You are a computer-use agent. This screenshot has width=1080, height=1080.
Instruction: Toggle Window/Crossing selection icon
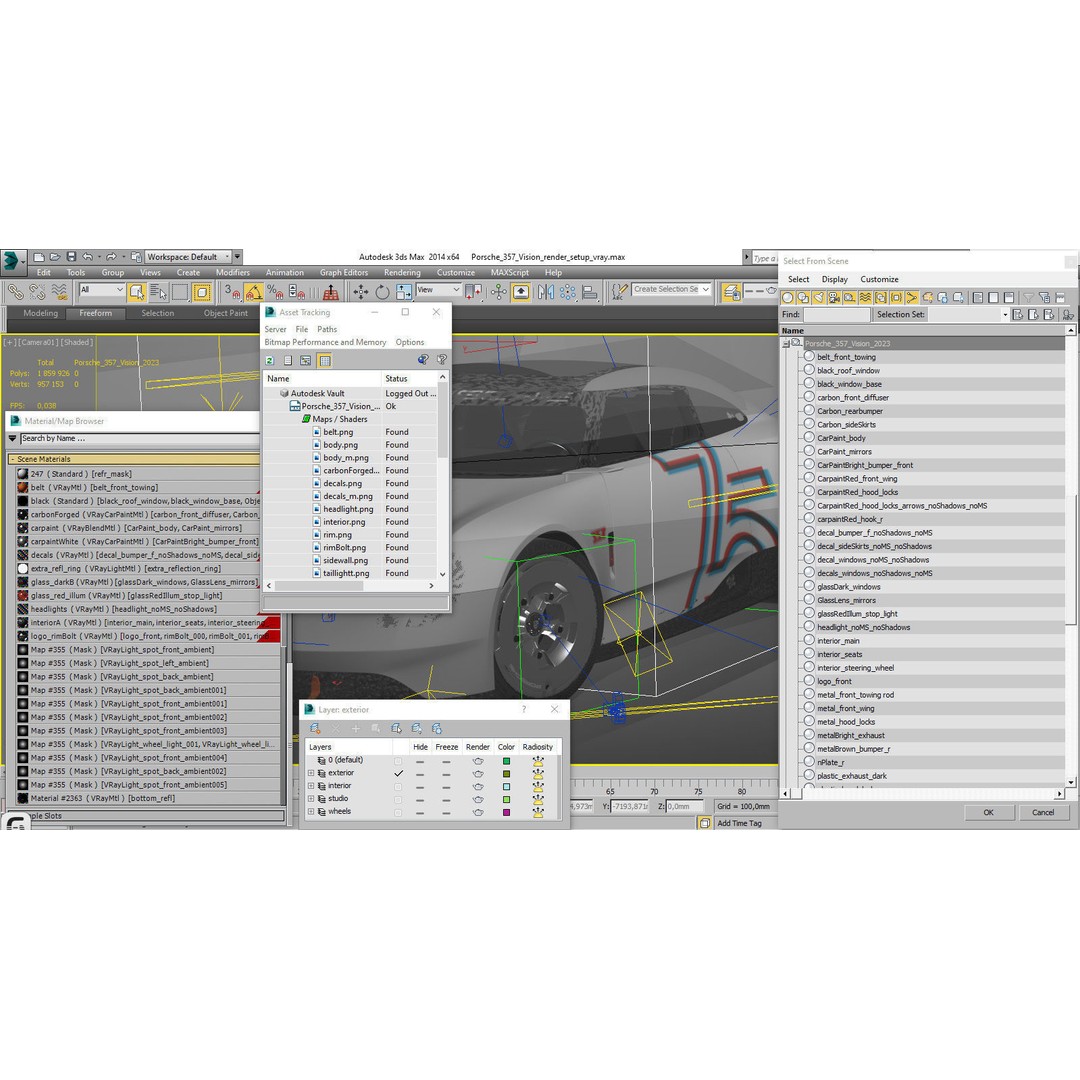(x=202, y=292)
